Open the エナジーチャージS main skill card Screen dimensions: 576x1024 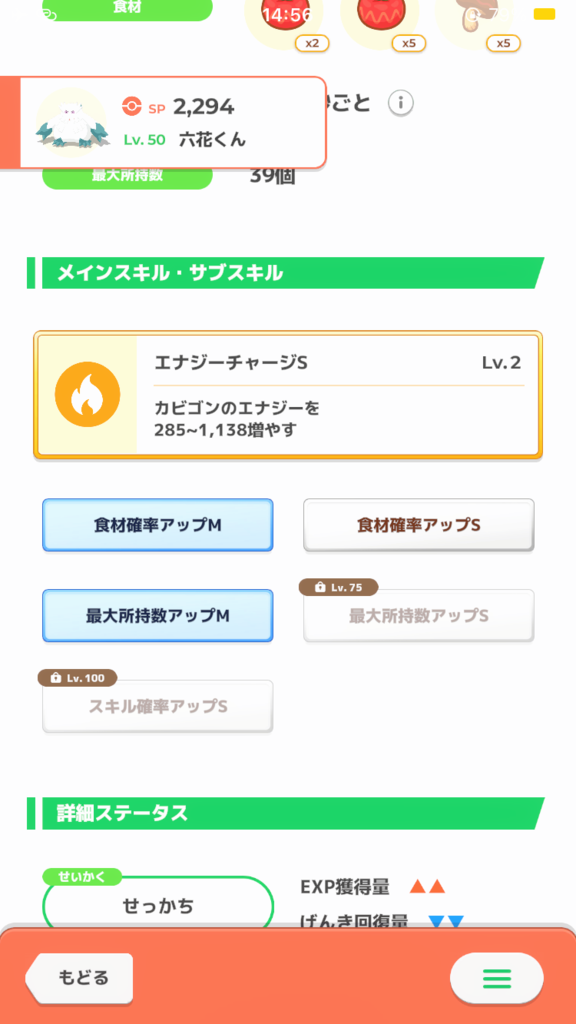click(x=288, y=394)
